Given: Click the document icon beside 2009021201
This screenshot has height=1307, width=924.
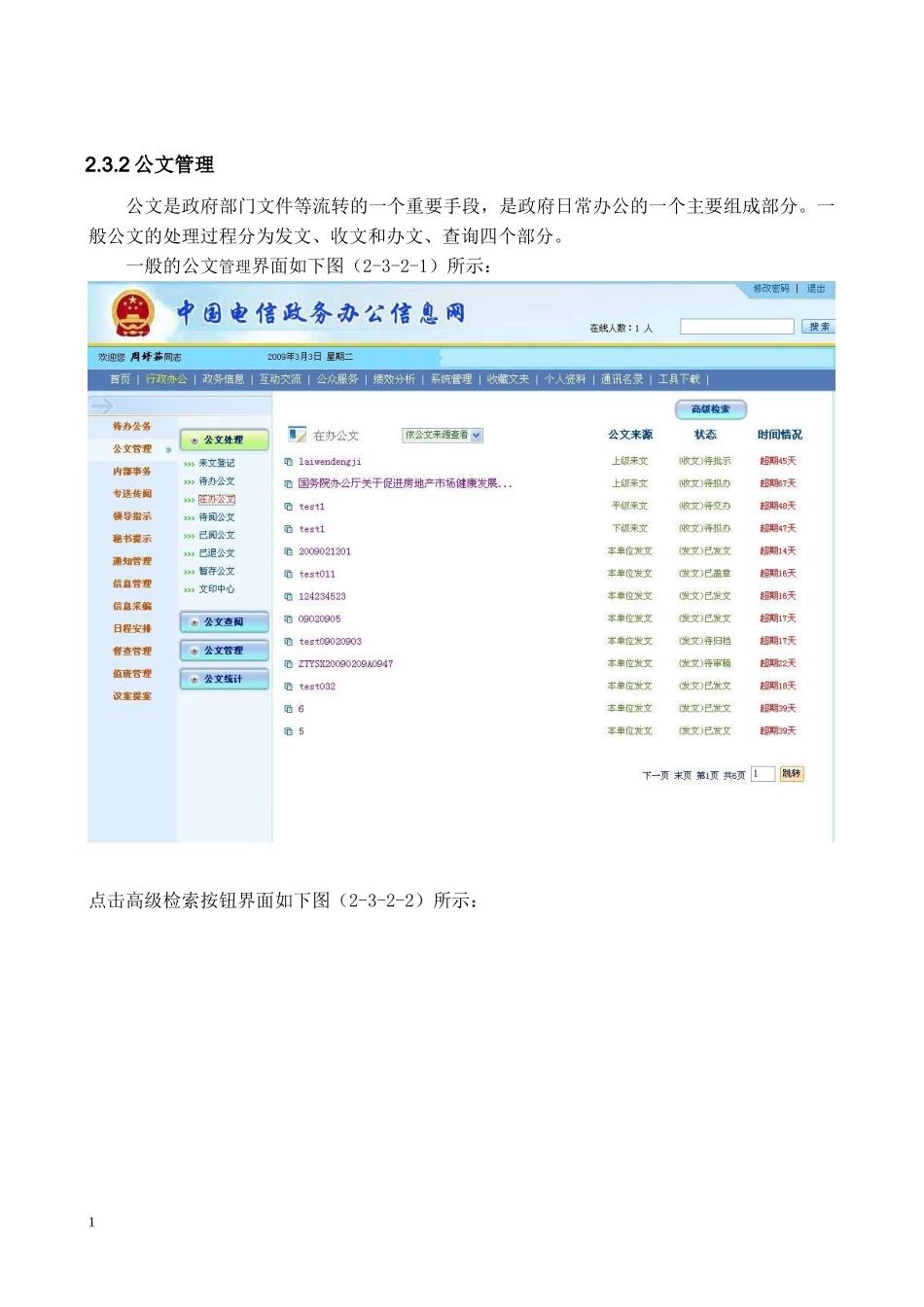Looking at the screenshot, I should coord(288,551).
